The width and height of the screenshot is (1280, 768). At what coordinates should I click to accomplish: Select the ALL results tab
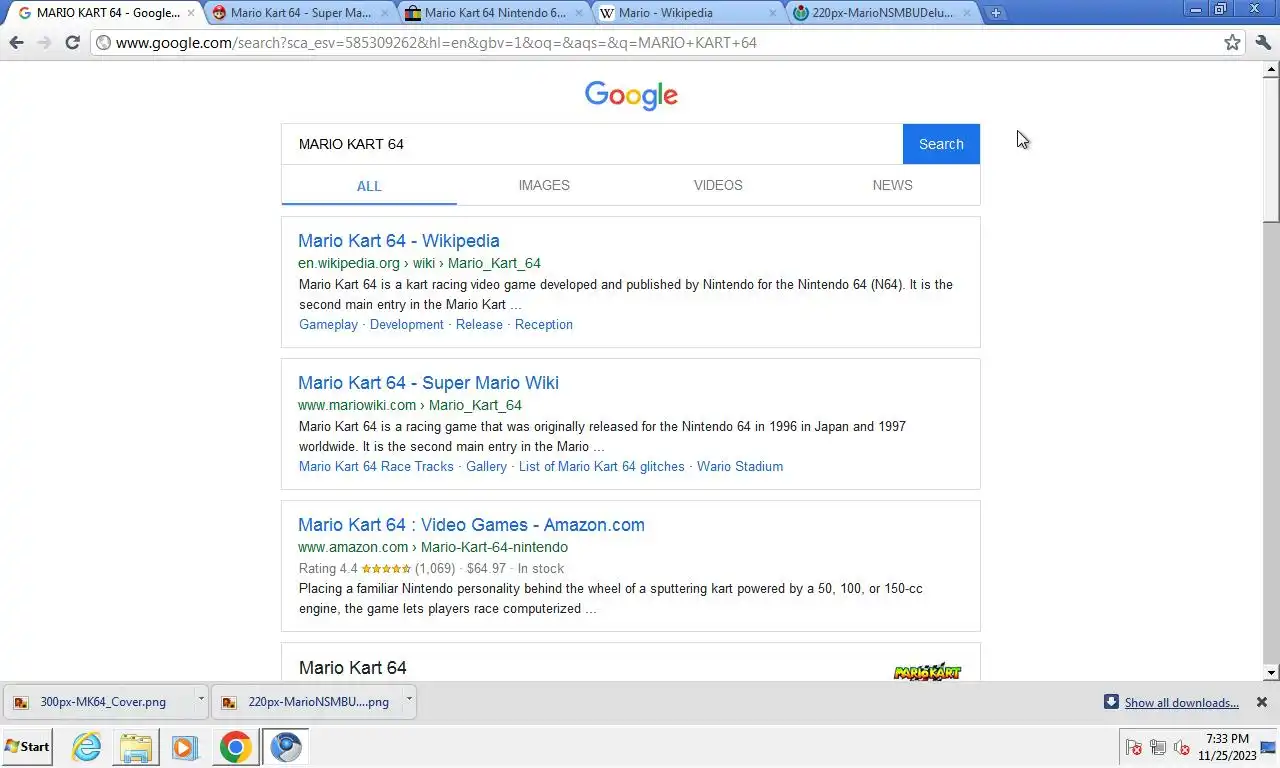369,185
